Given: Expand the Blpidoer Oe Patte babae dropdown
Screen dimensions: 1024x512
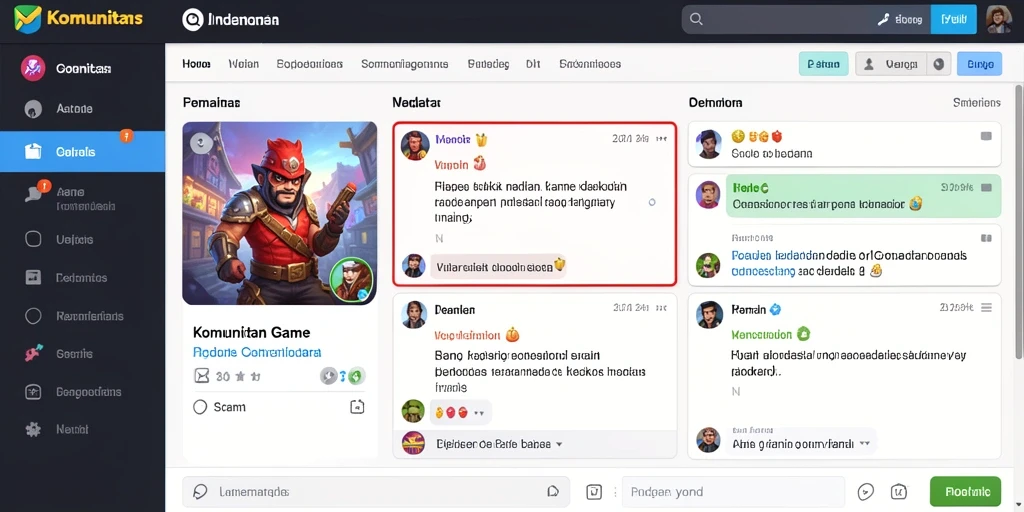Looking at the screenshot, I should [x=558, y=444].
